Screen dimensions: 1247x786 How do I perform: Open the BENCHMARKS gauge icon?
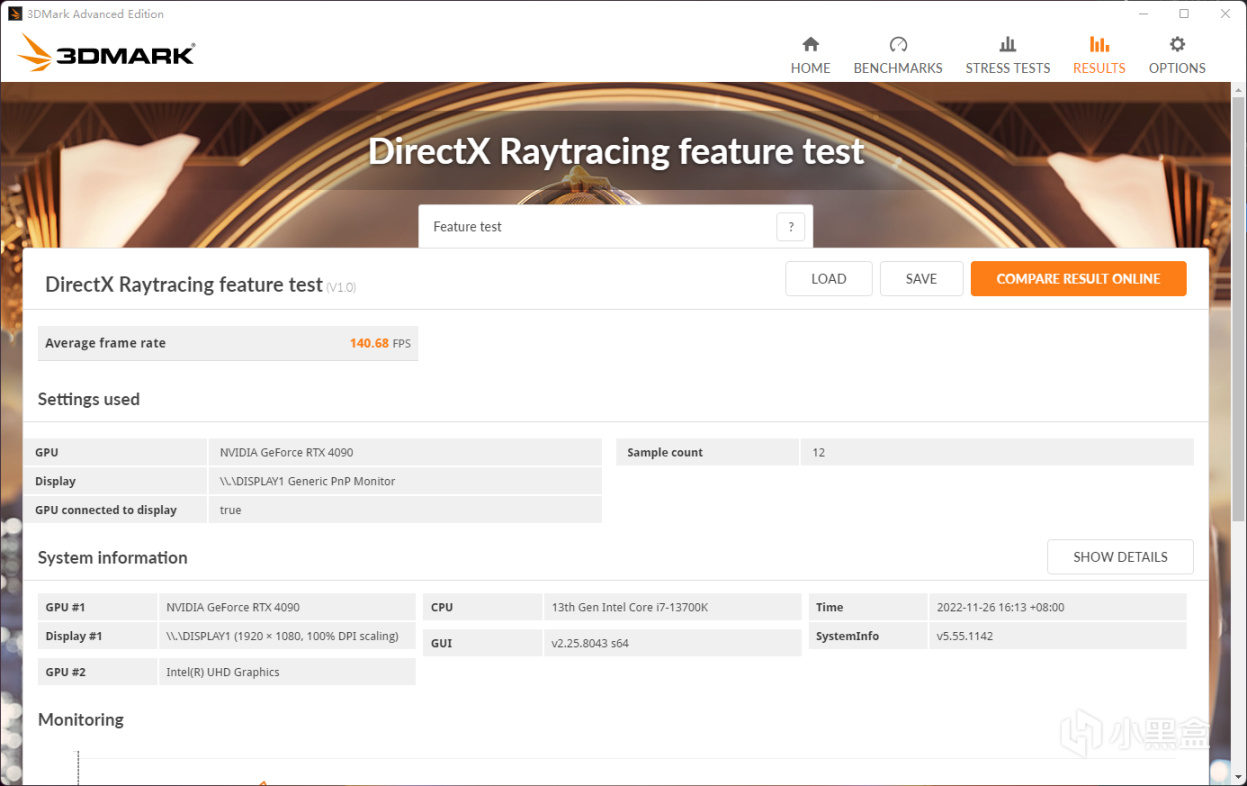pyautogui.click(x=898, y=45)
